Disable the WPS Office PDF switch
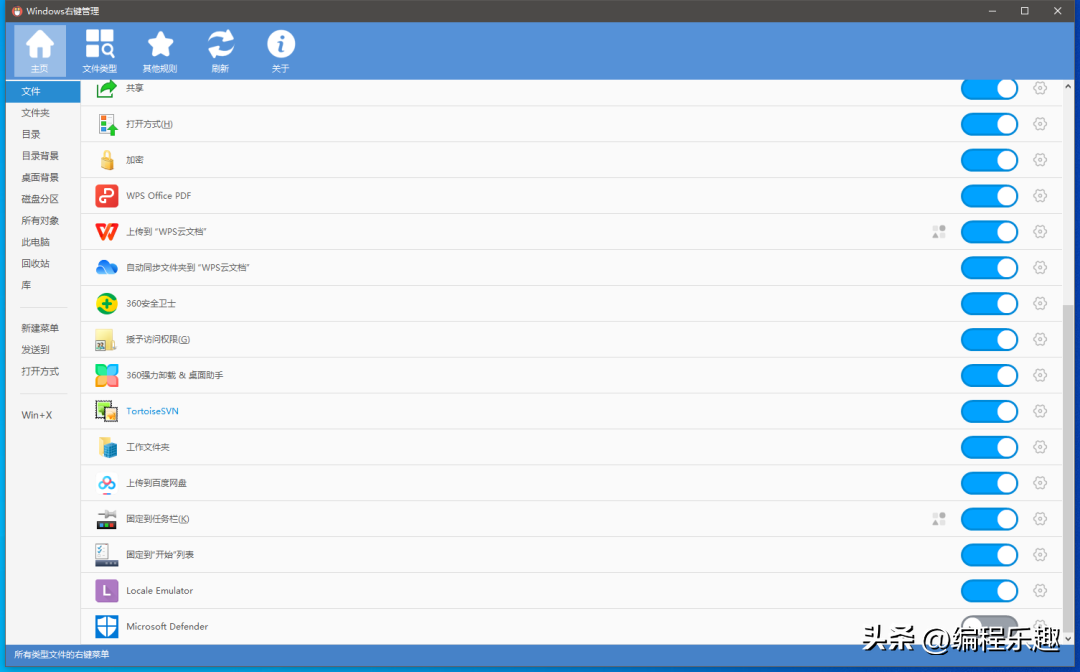This screenshot has width=1080, height=672. point(989,196)
